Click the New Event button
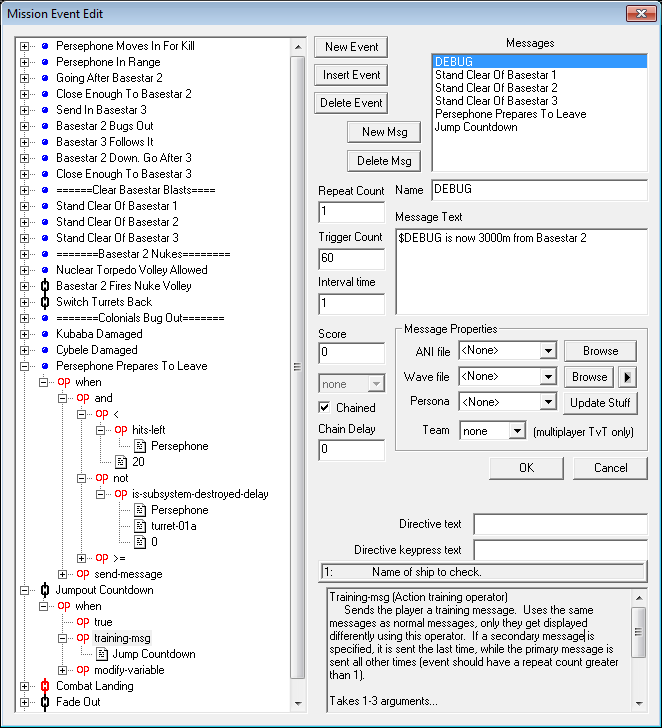Image resolution: width=662 pixels, height=728 pixels. click(351, 47)
